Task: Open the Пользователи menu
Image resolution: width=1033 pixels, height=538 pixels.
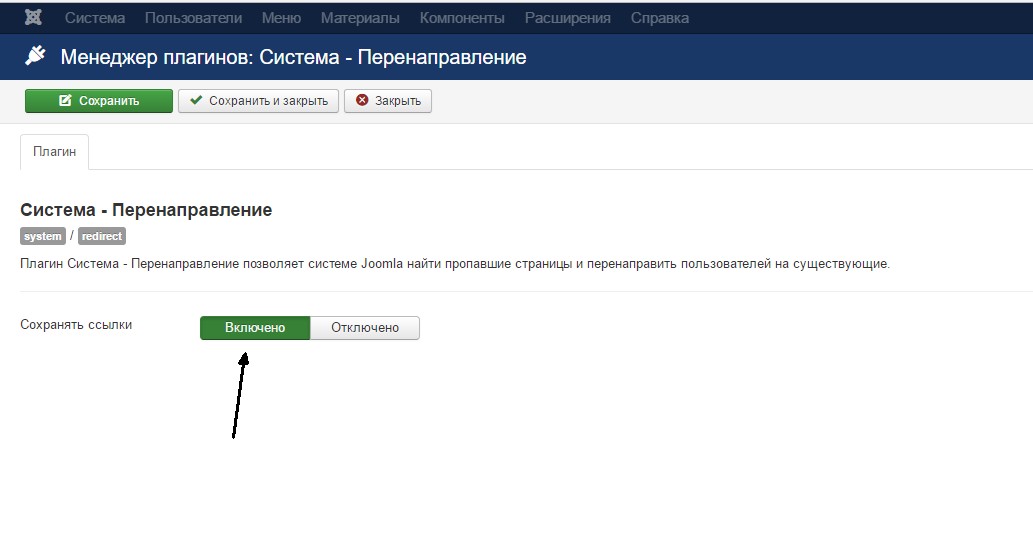Action: pos(193,18)
